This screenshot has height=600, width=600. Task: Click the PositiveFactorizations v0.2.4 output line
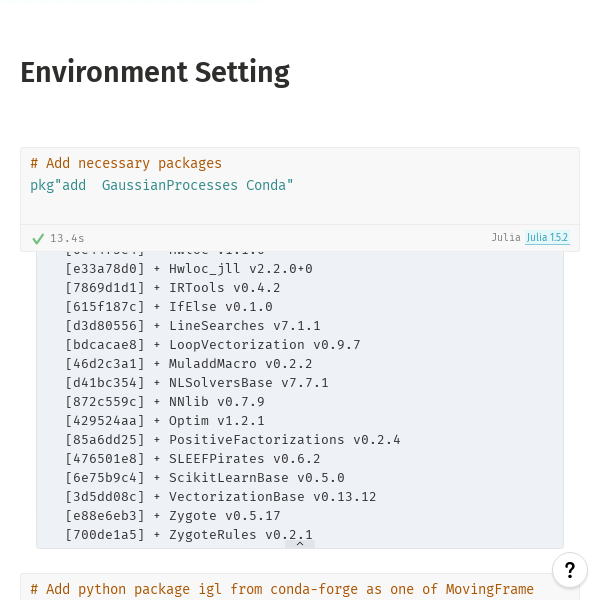[233, 440]
